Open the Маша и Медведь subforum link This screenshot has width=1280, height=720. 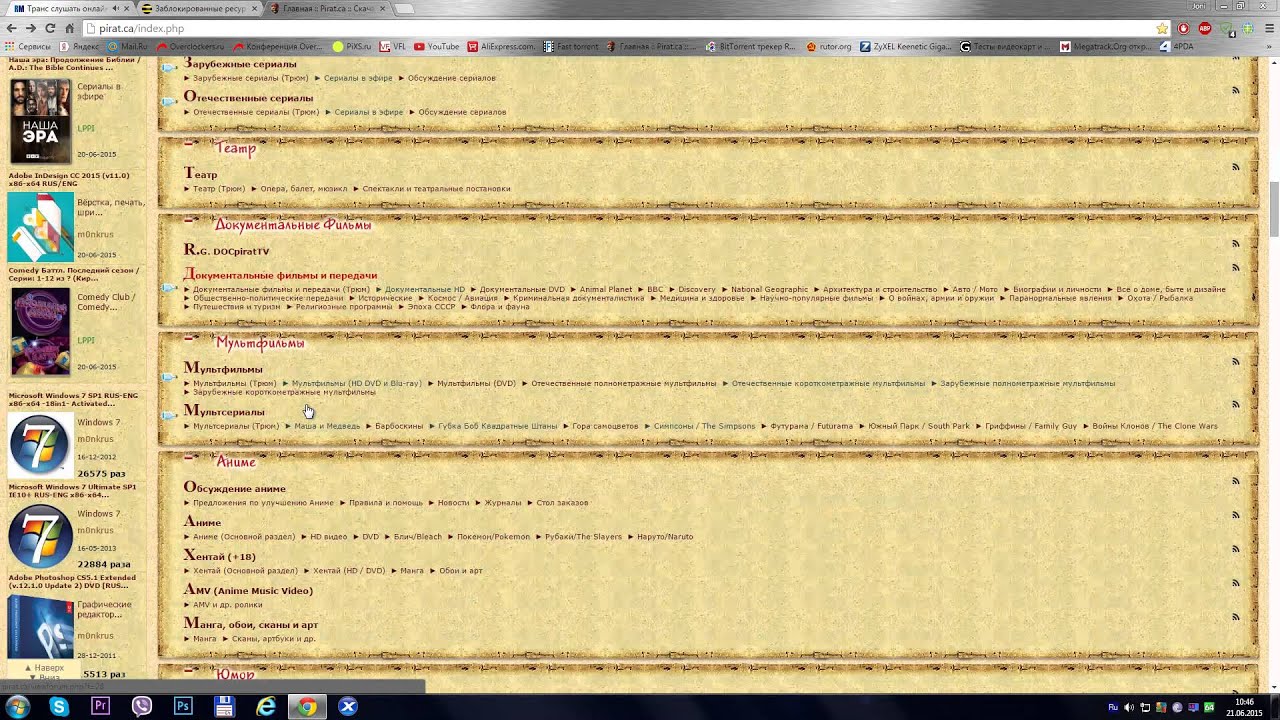327,426
